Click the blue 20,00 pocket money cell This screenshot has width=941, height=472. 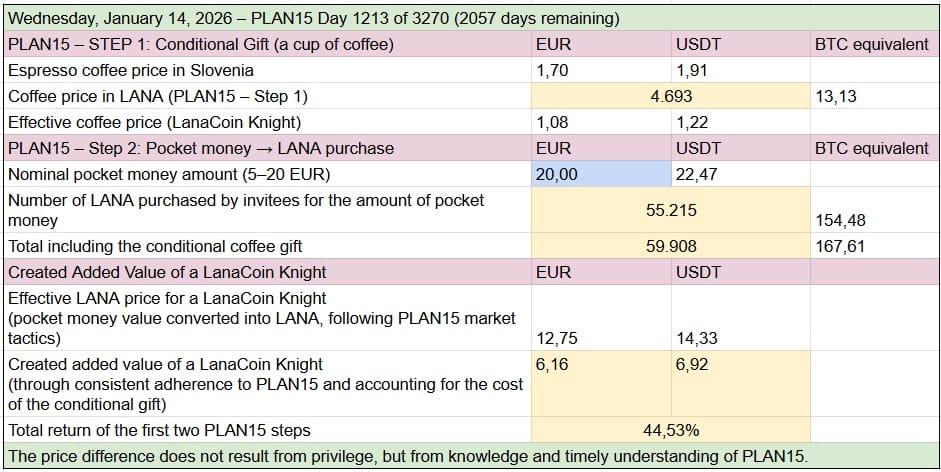point(601,174)
